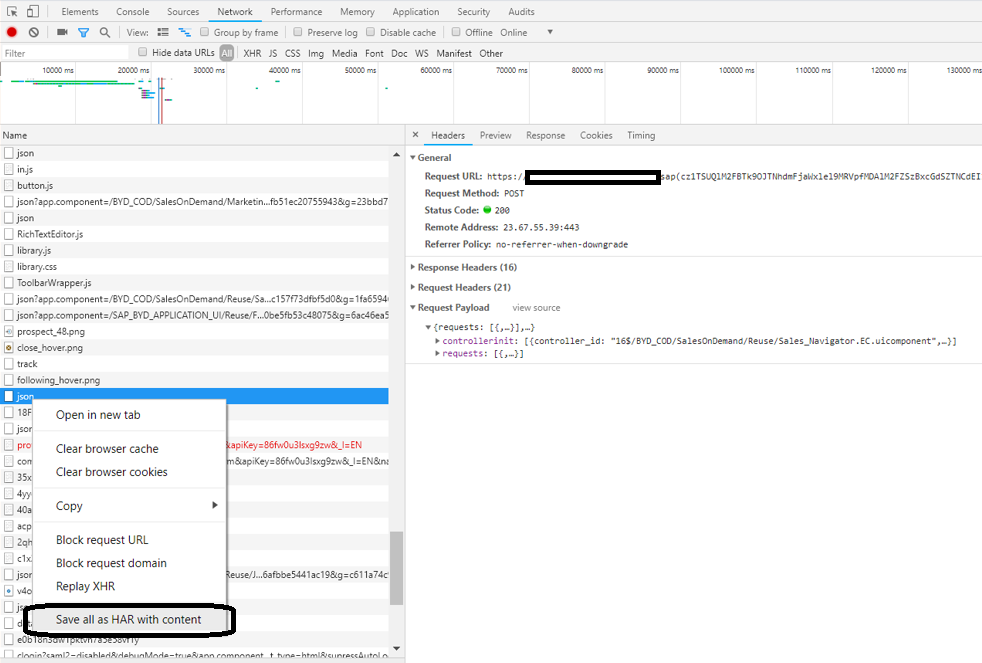Image resolution: width=982 pixels, height=663 pixels.
Task: Click the request list scrollbar thumb
Action: click(x=396, y=568)
